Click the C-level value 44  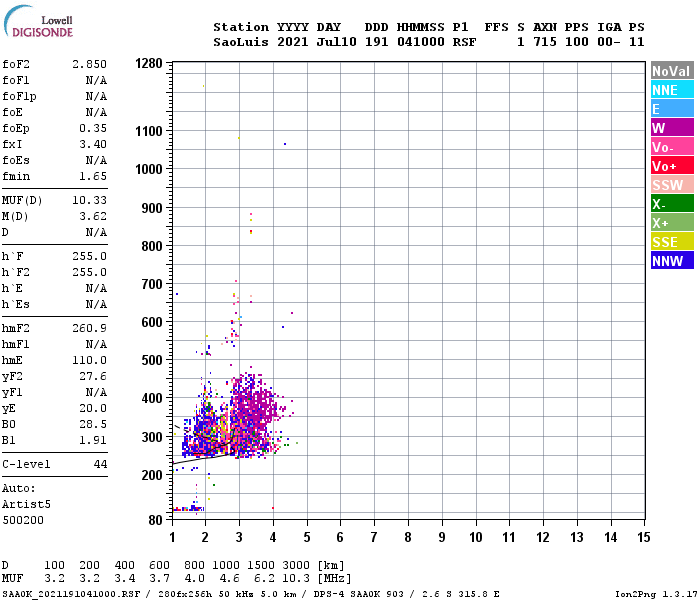100,464
